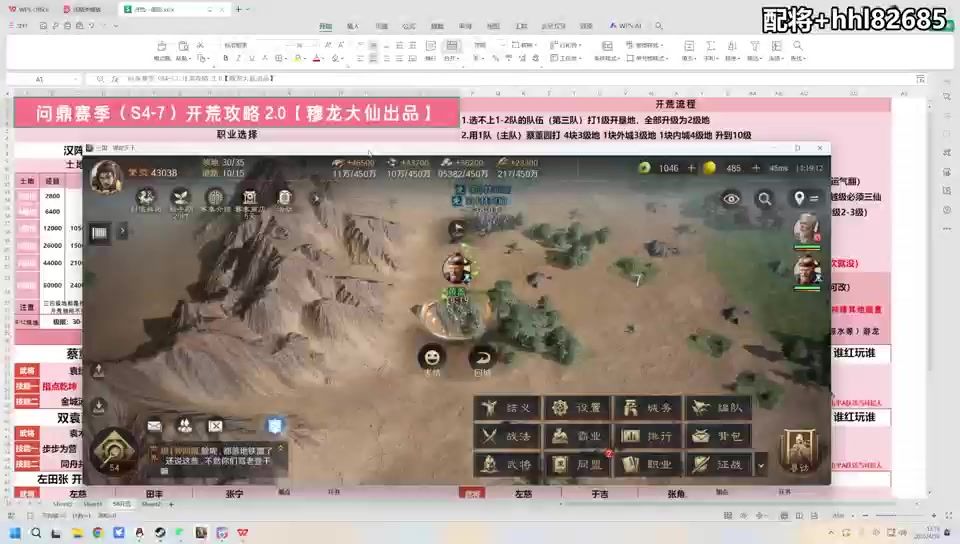Open the 排行 rankings panel

click(x=647, y=436)
